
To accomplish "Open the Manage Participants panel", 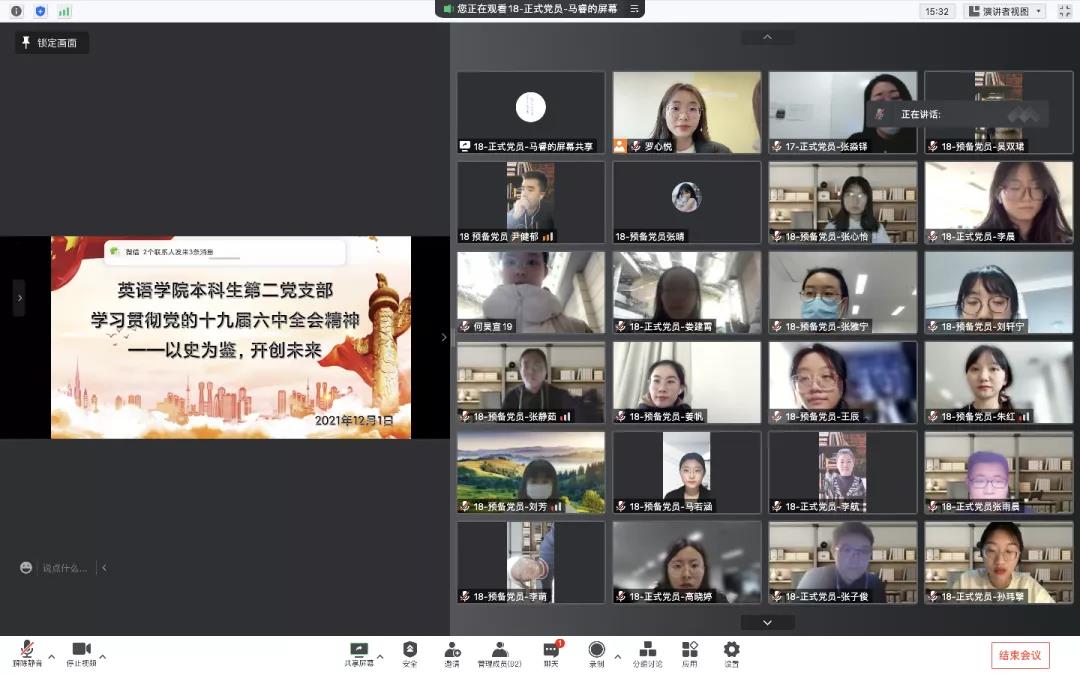I will tap(499, 651).
